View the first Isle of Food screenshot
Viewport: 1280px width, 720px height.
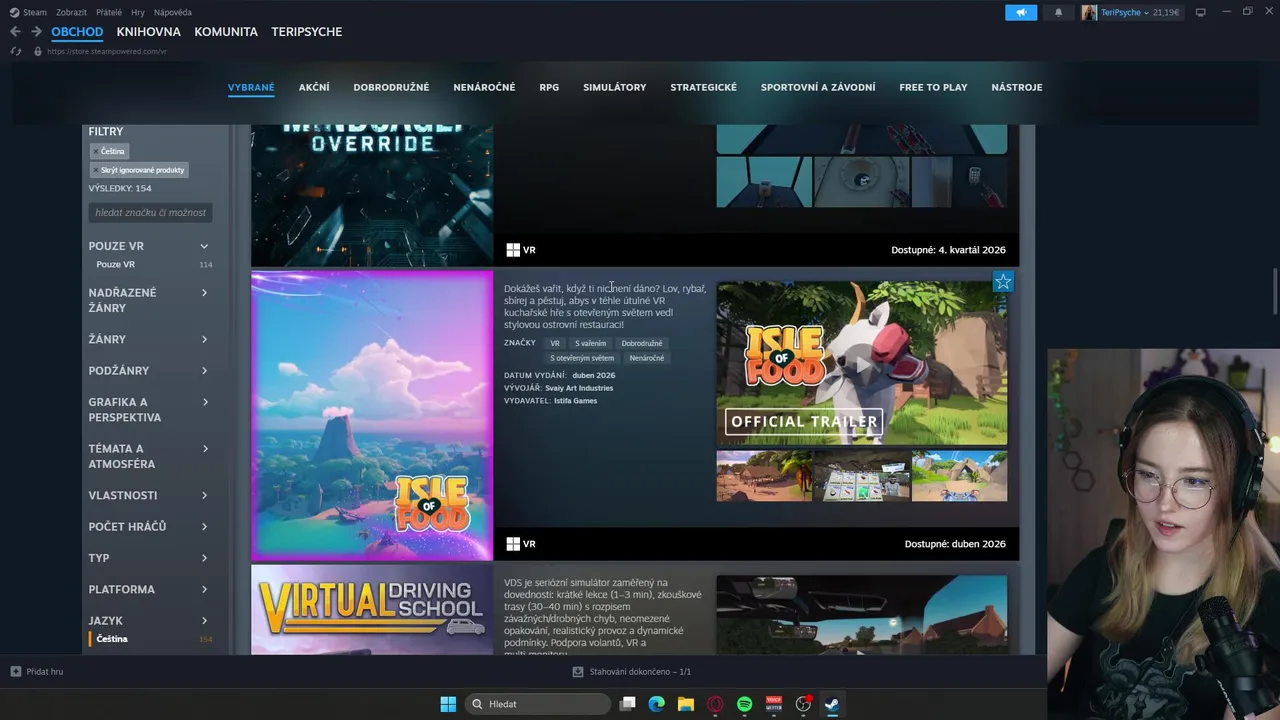click(x=764, y=476)
